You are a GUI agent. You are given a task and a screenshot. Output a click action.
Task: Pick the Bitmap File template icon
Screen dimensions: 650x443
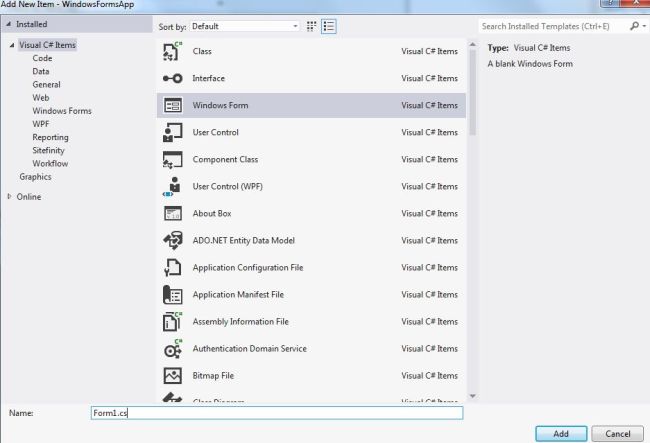[172, 375]
